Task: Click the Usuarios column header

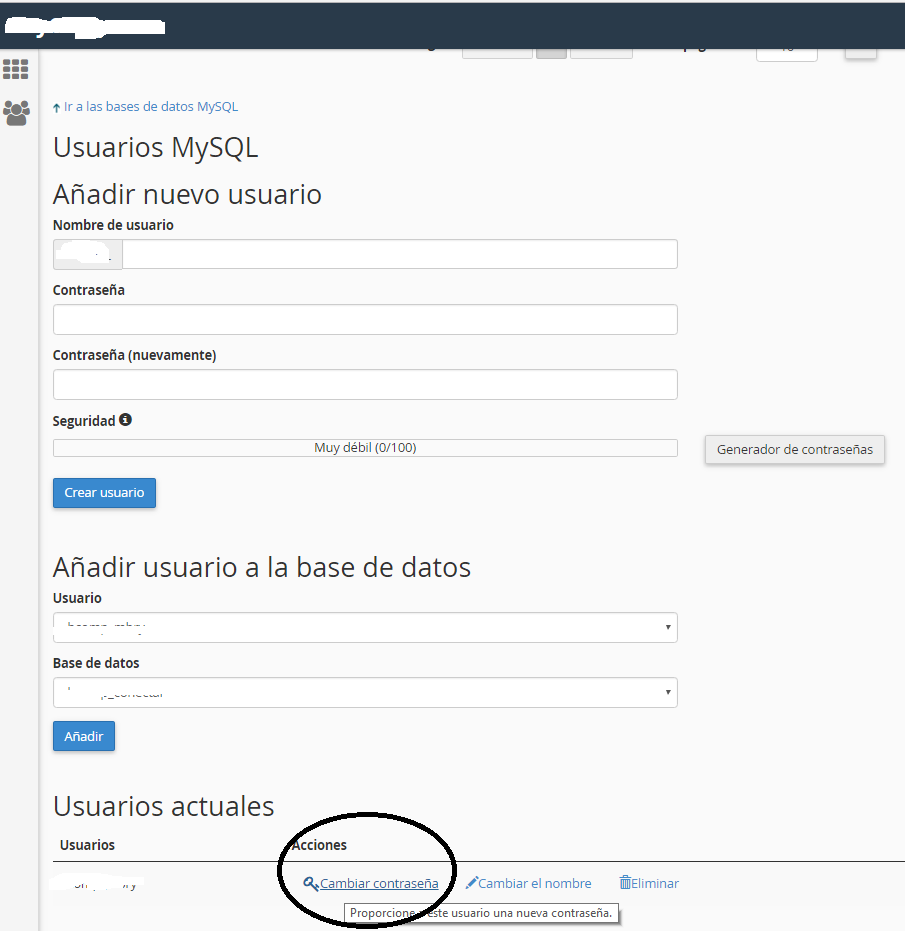Action: click(87, 845)
